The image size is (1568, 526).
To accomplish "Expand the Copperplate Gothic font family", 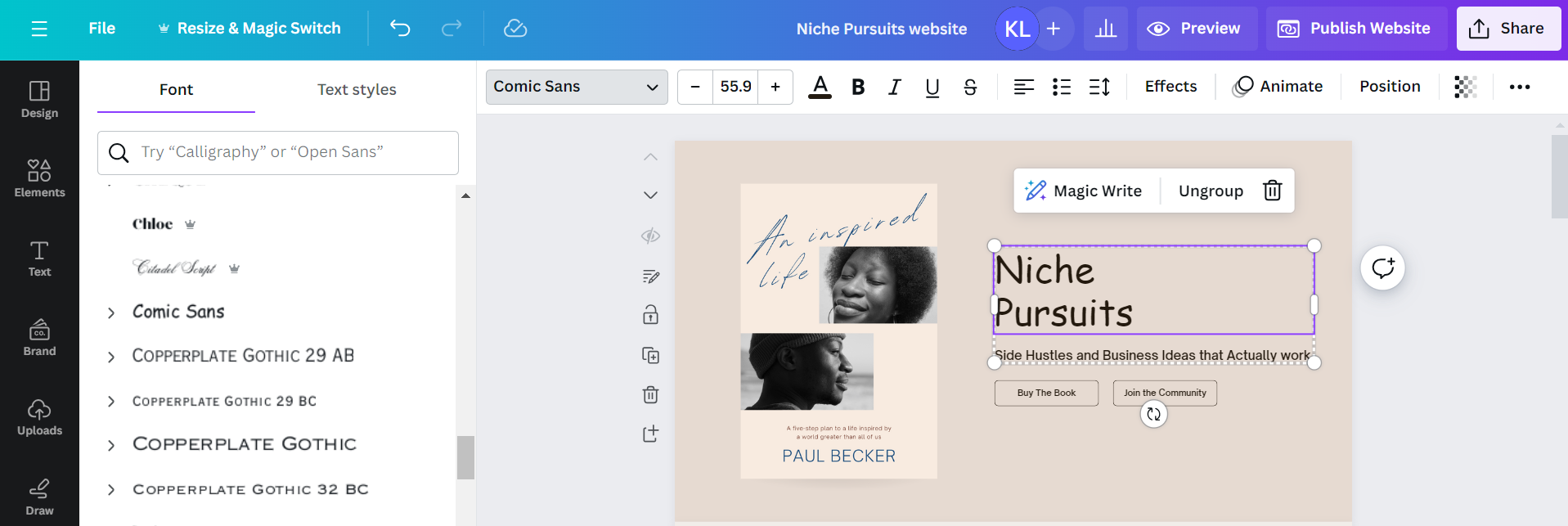I will (x=111, y=445).
